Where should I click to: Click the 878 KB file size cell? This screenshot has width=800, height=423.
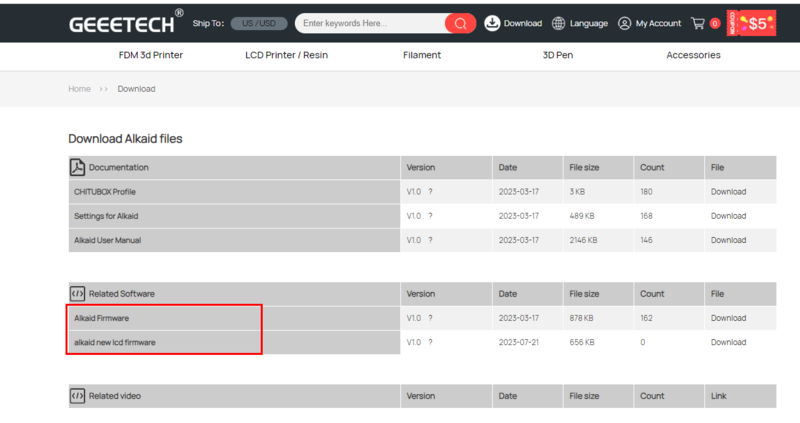[581, 318]
